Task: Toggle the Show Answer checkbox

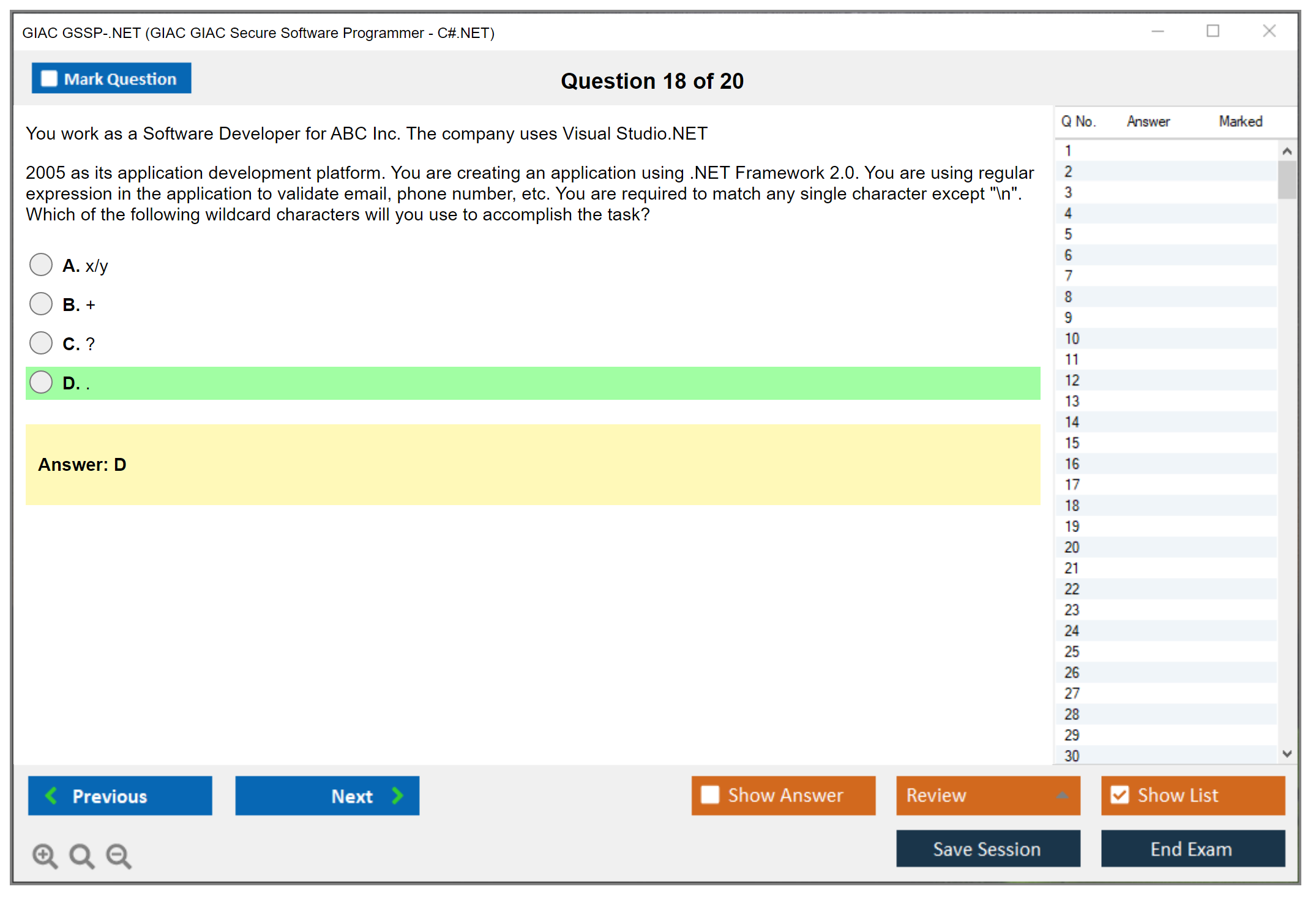Action: point(710,795)
